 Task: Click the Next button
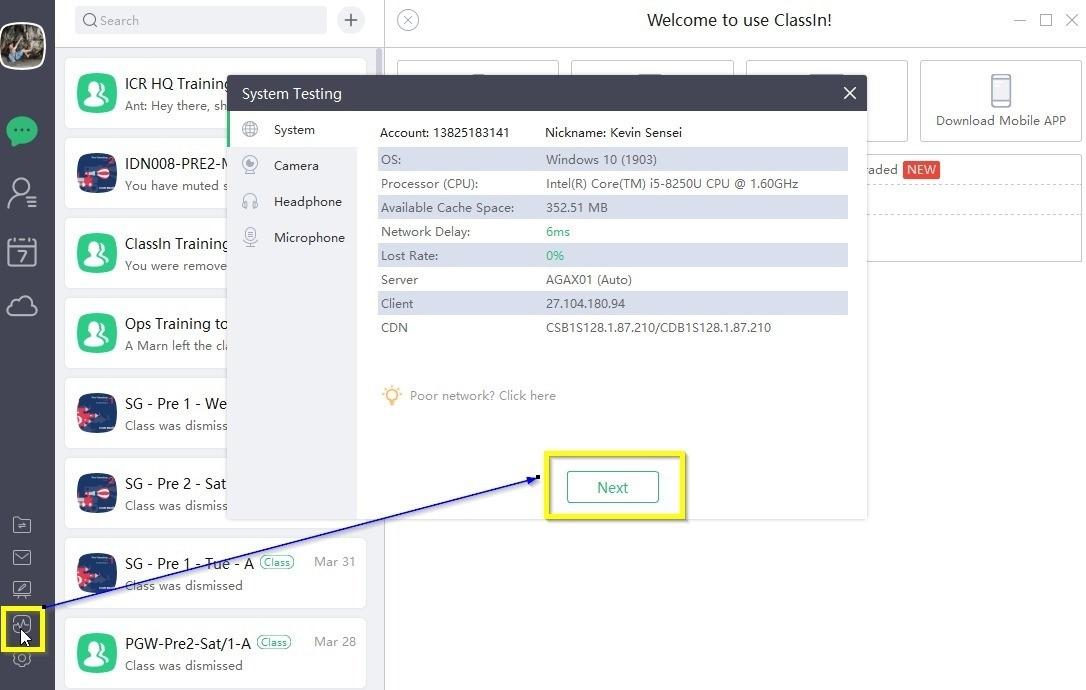[x=613, y=487]
